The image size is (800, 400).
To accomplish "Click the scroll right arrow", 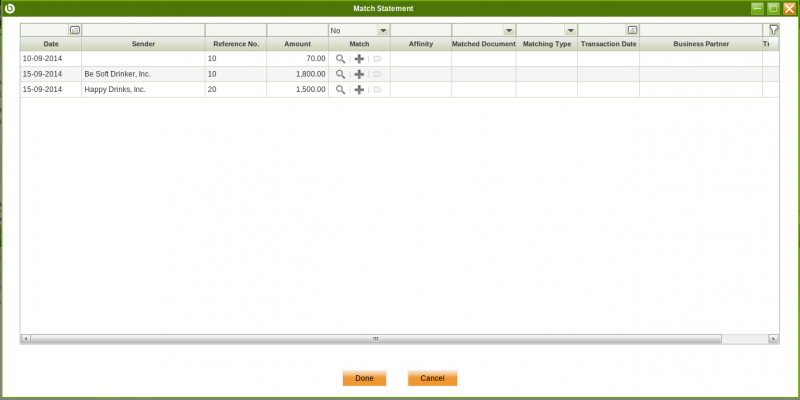I will [773, 339].
